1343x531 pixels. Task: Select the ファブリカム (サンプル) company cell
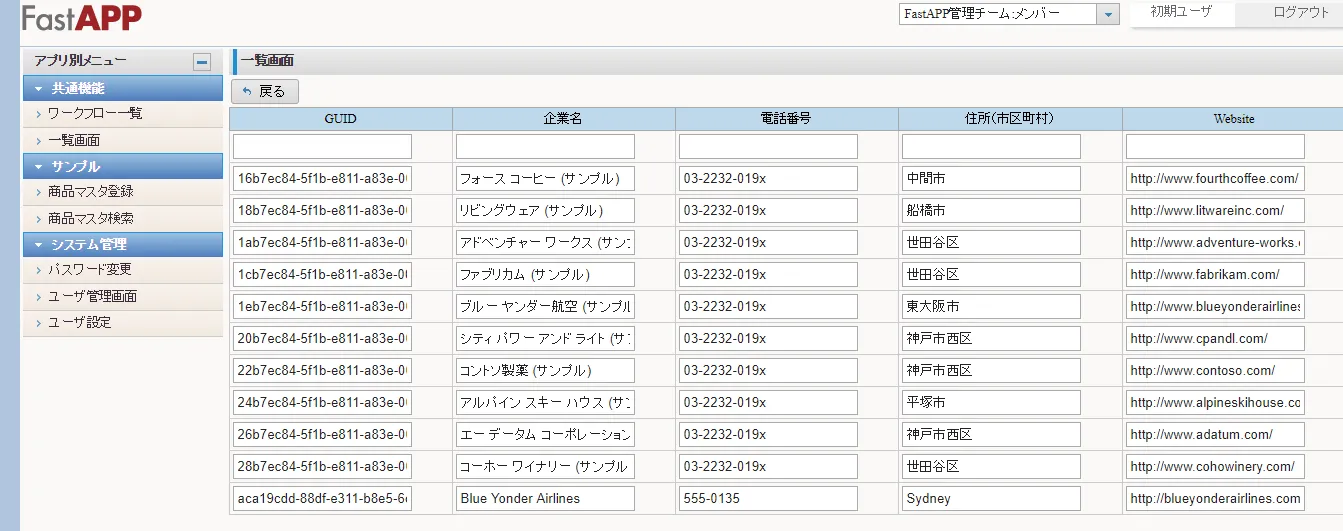point(545,275)
